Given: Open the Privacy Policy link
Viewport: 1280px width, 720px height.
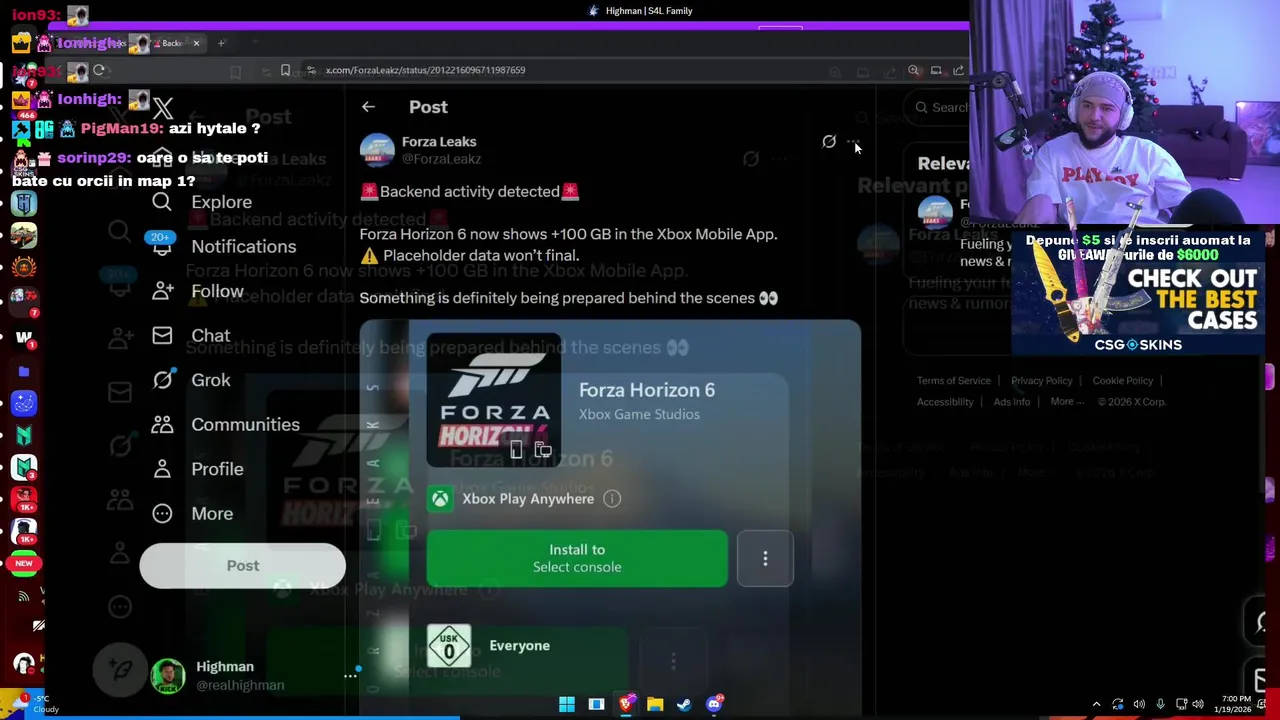Looking at the screenshot, I should (1041, 381).
